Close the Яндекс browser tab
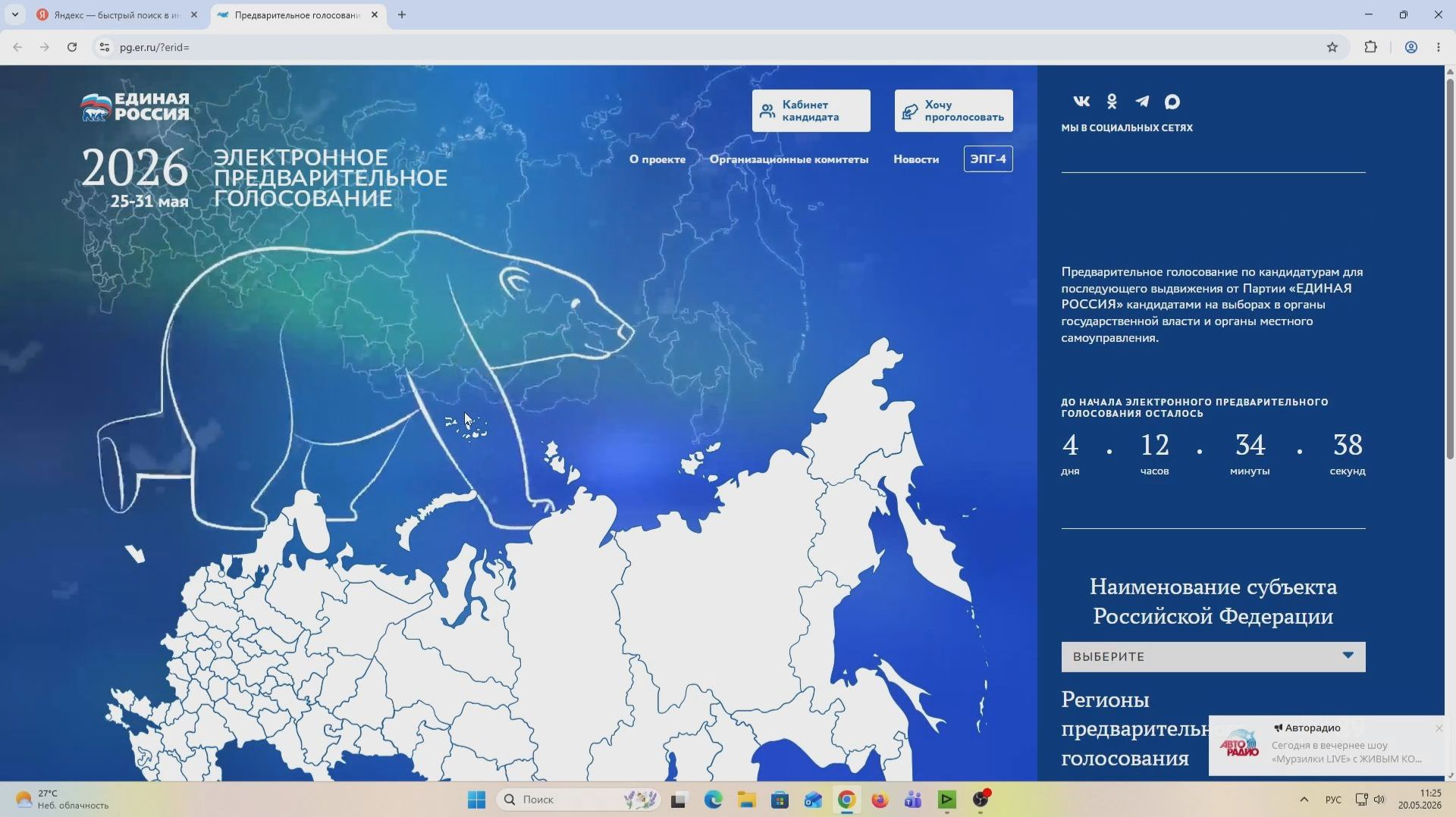1456x817 pixels. coord(193,15)
